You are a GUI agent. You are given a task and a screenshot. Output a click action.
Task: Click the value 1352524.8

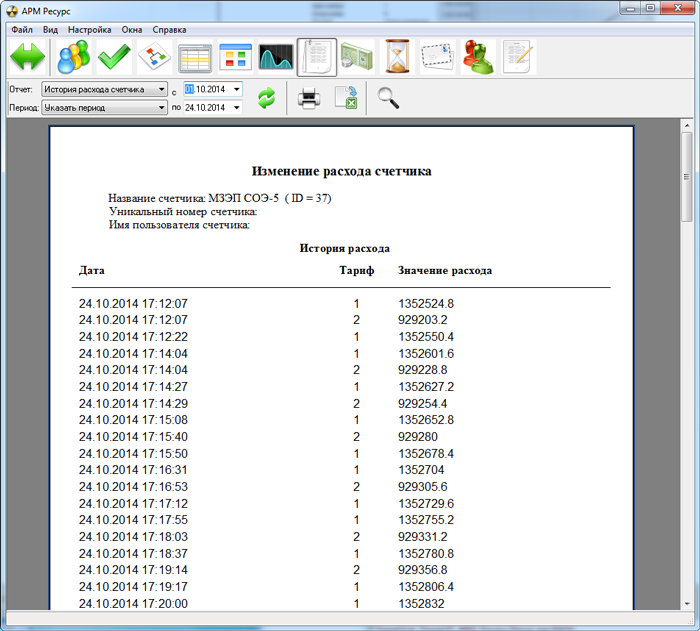click(426, 304)
